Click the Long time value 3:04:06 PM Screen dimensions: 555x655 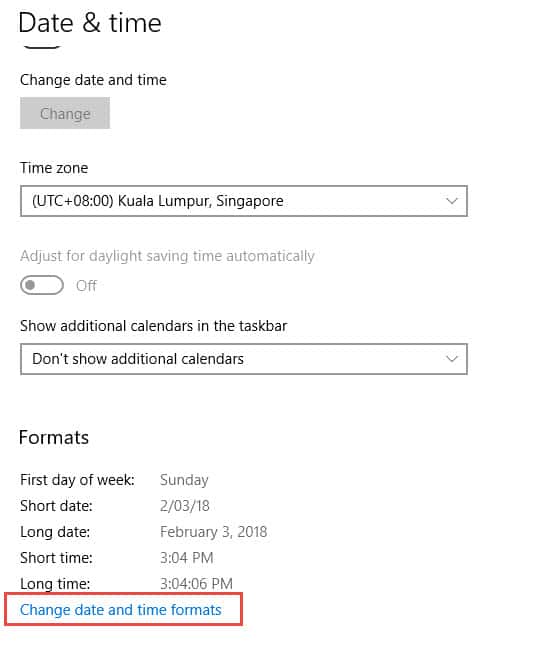point(196,584)
